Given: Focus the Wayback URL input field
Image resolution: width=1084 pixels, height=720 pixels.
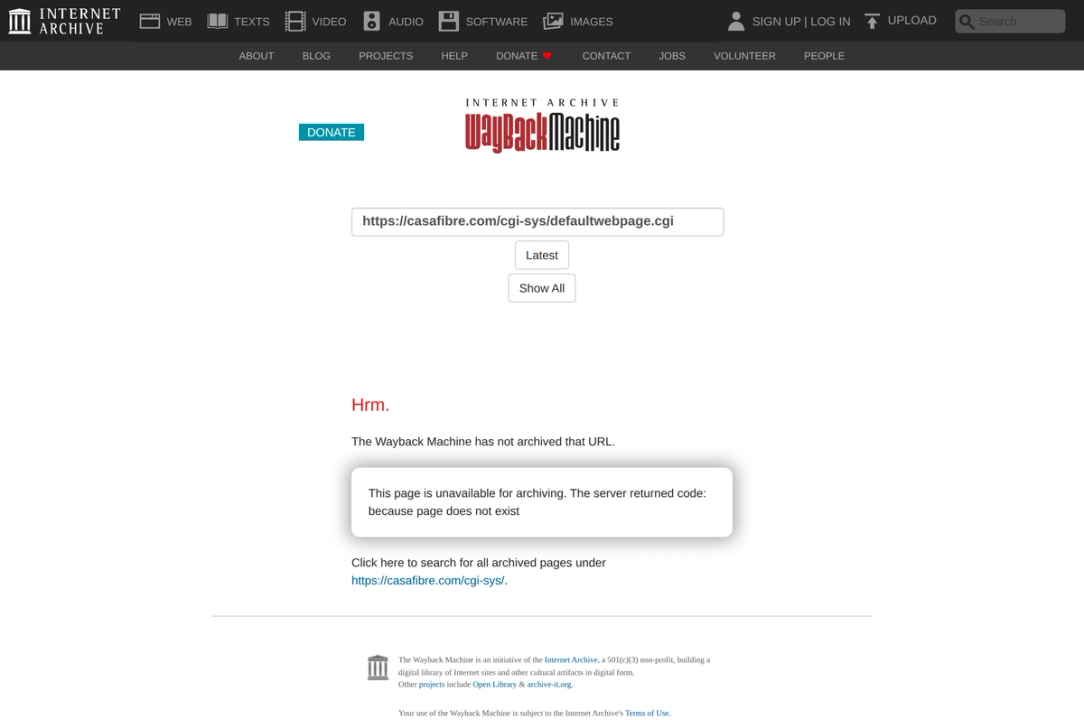Looking at the screenshot, I should tap(537, 222).
